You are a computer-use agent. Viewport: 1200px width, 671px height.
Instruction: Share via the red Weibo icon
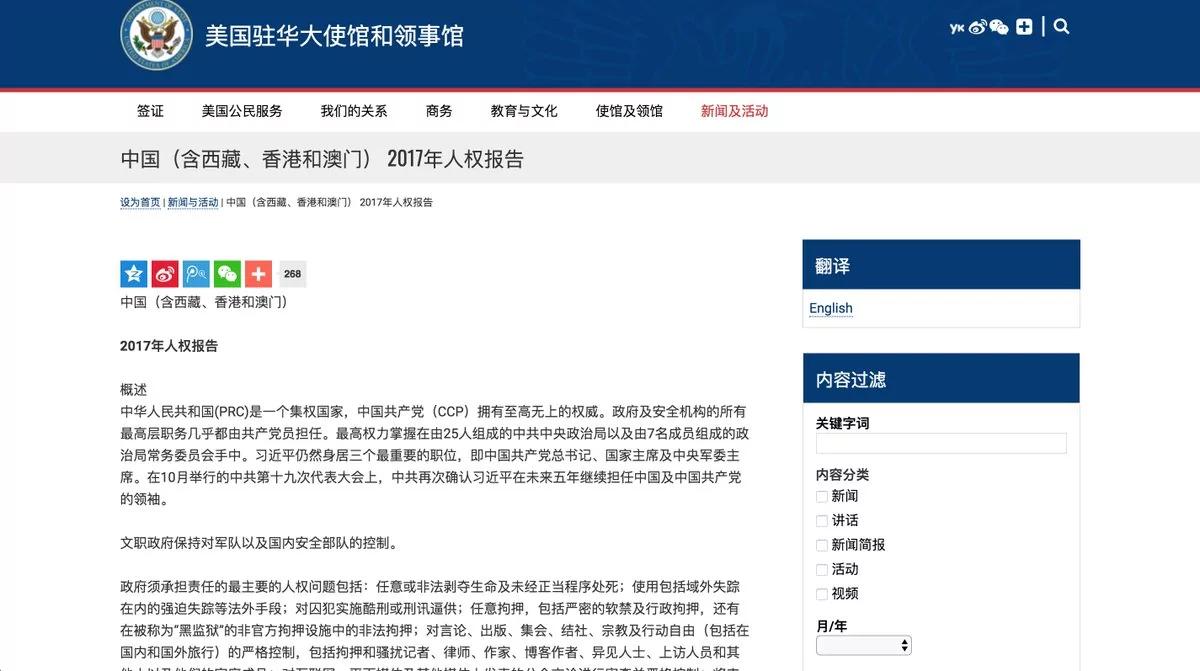coord(165,273)
